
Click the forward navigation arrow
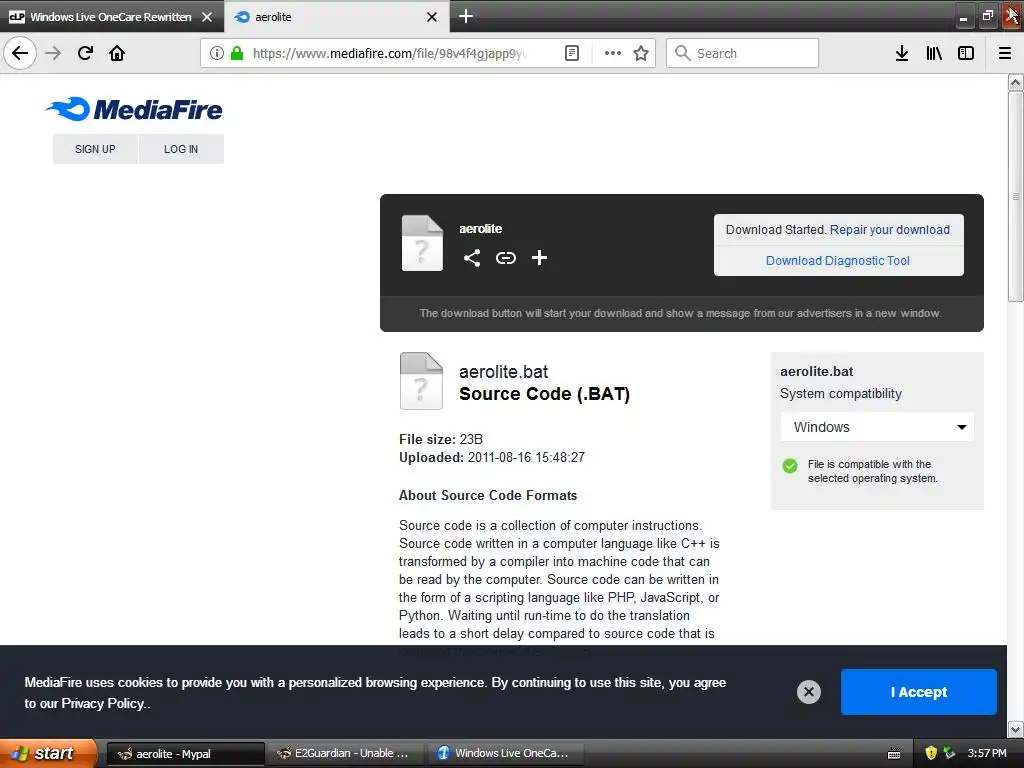(x=54, y=53)
